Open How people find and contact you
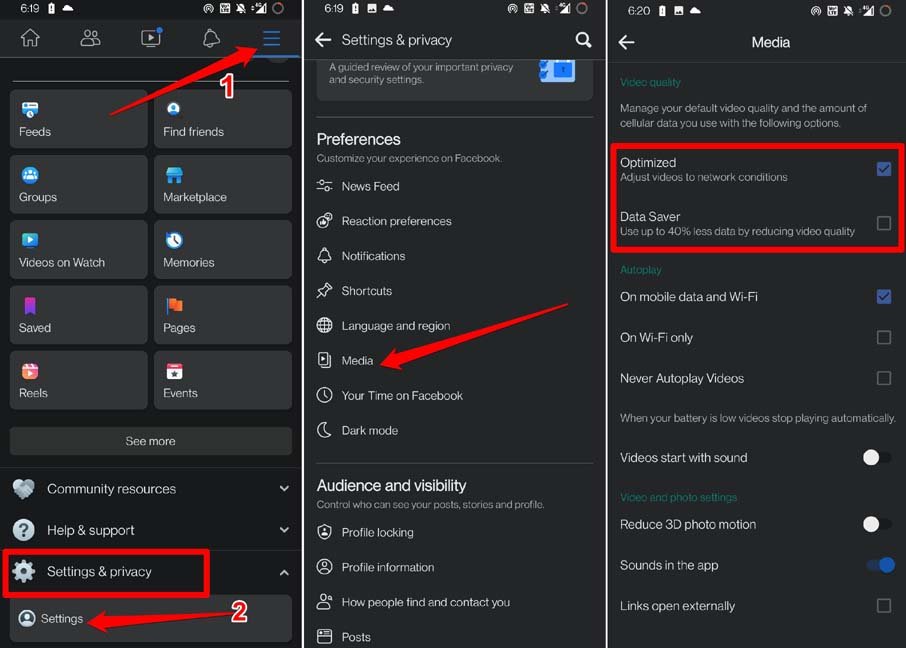 [454, 602]
